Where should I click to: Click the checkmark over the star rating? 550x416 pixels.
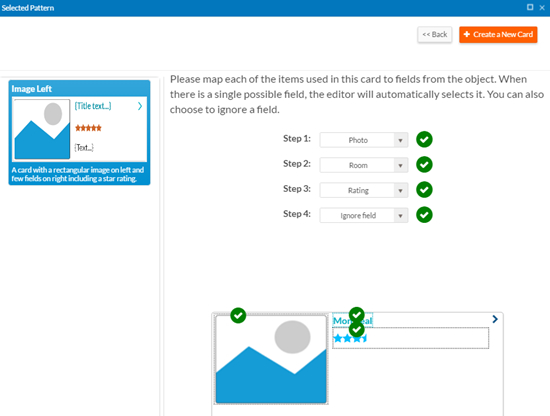[357, 330]
